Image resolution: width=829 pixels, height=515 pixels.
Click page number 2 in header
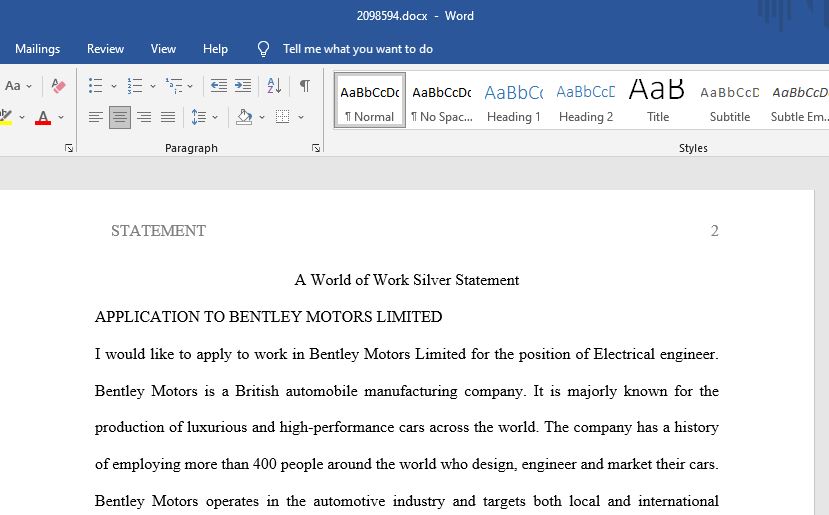click(714, 231)
